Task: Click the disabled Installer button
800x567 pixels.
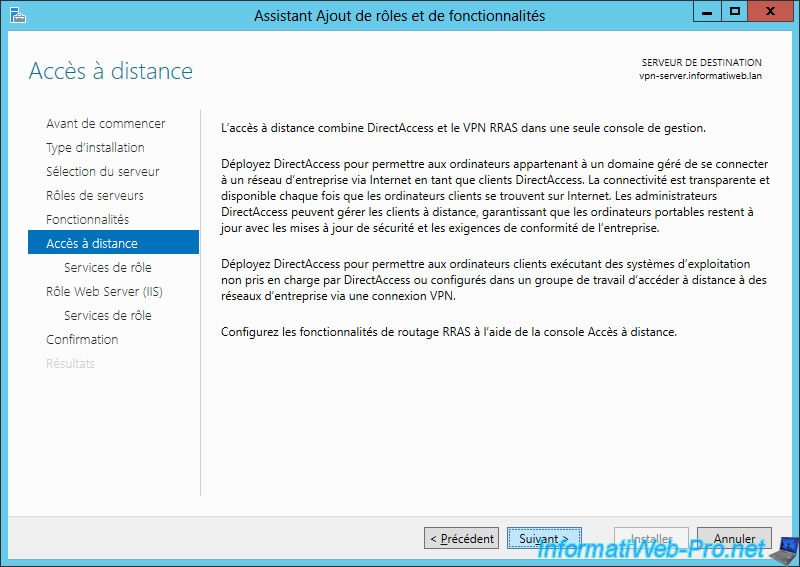Action: click(x=651, y=538)
